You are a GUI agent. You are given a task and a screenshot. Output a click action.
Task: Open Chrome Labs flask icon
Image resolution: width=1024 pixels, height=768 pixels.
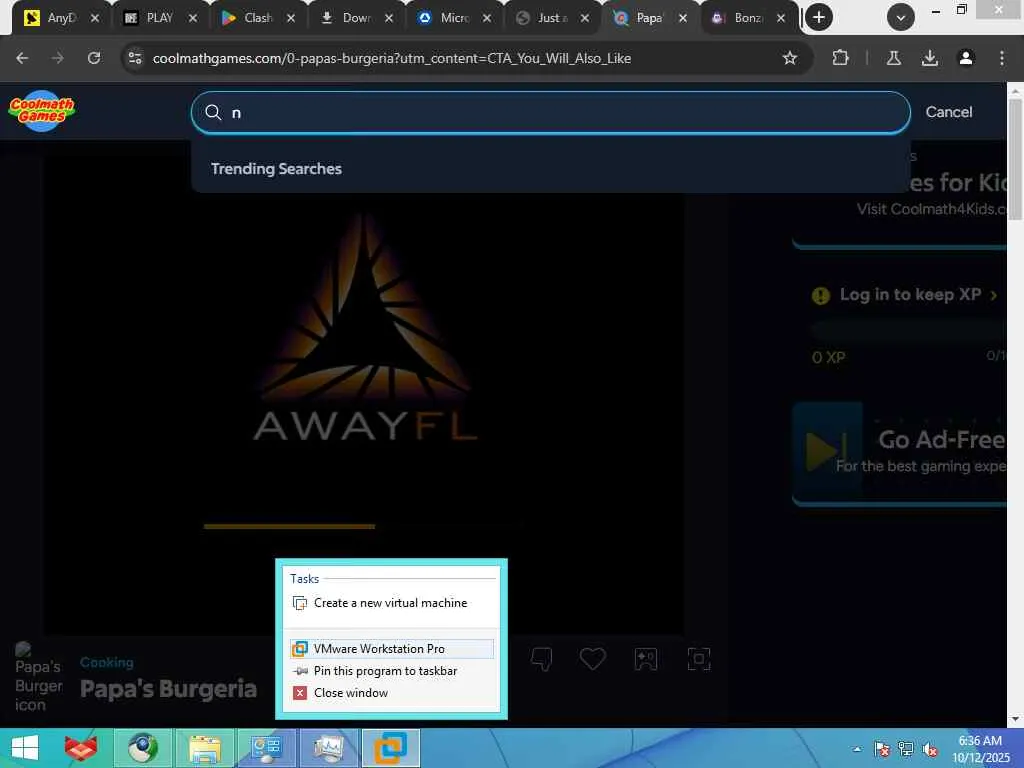(893, 58)
